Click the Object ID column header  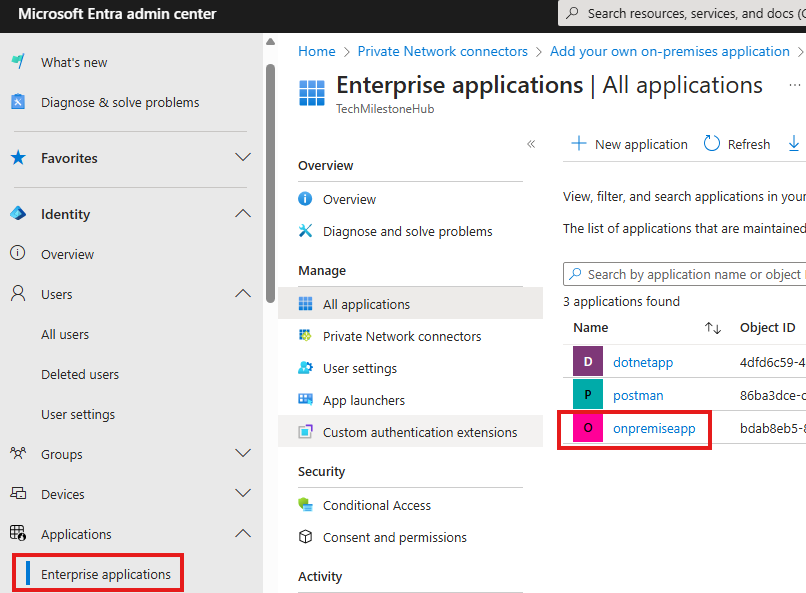click(x=767, y=327)
